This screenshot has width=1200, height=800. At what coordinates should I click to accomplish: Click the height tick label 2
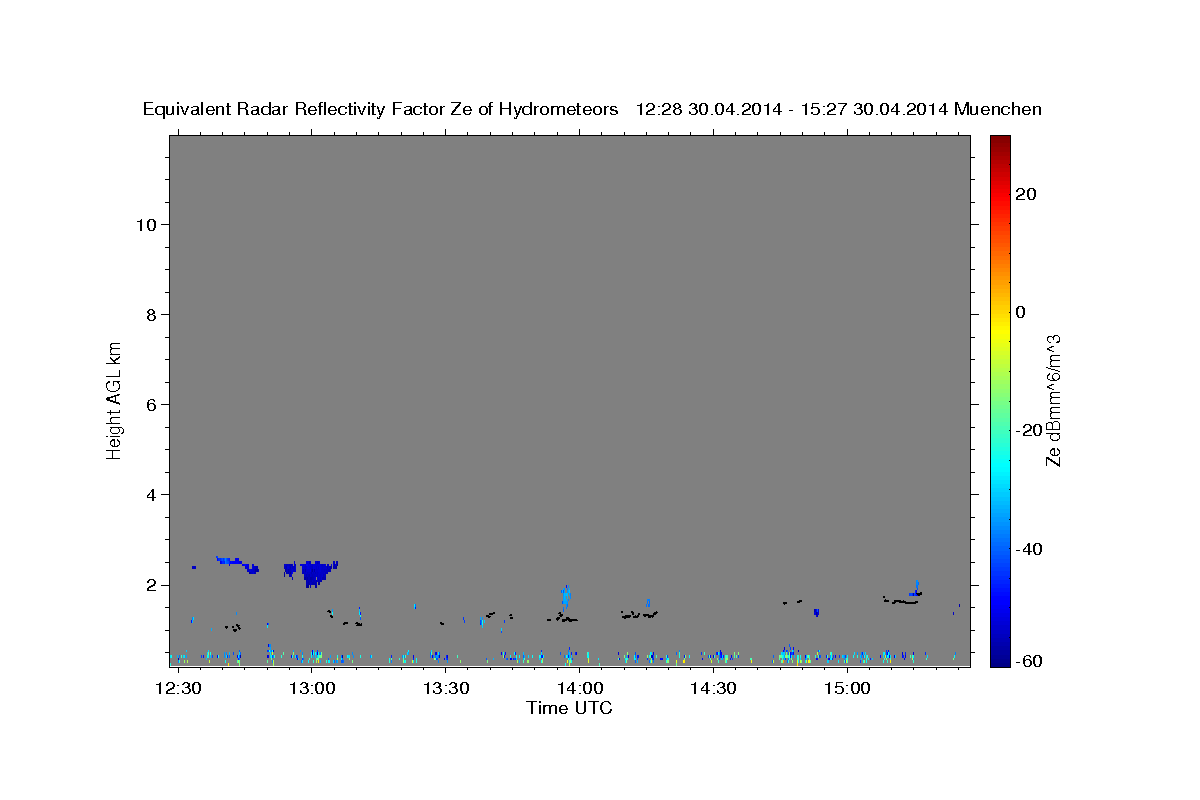click(x=153, y=585)
